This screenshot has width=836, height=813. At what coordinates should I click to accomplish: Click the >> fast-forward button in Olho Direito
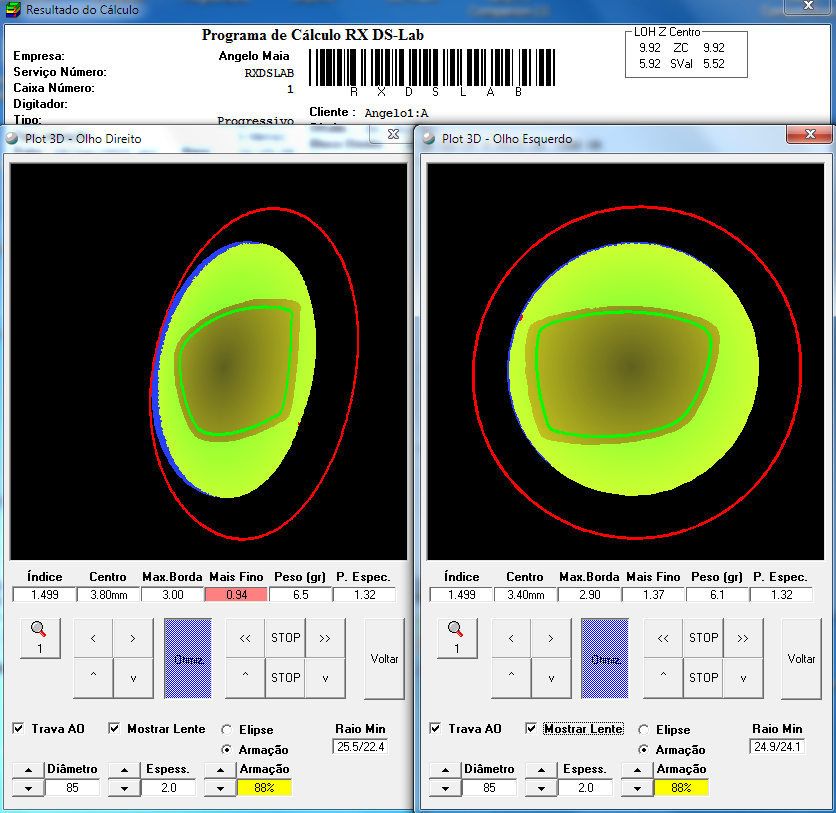point(325,638)
